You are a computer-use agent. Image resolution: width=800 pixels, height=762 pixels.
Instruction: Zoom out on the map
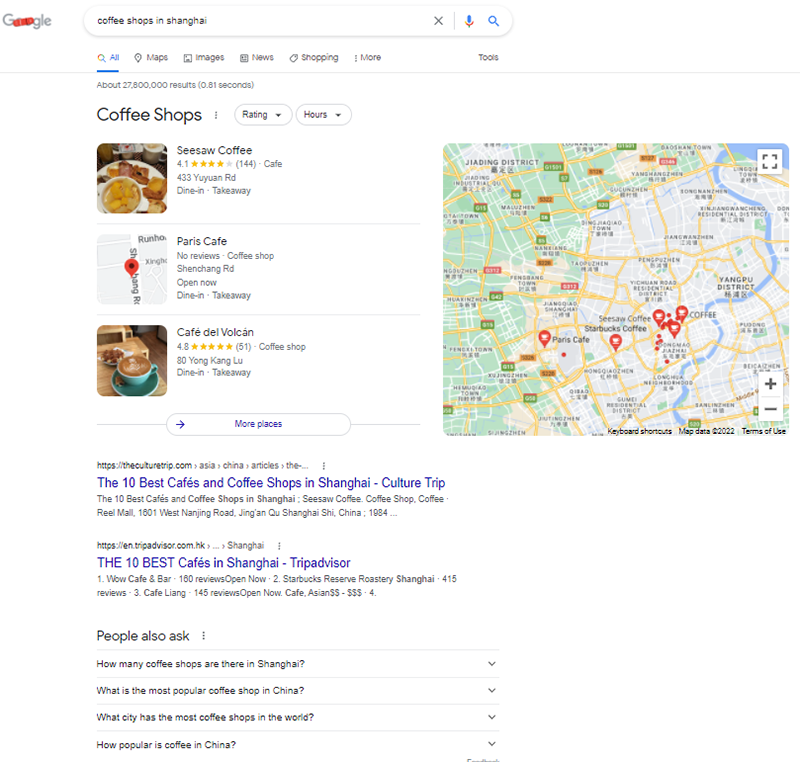coord(770,409)
